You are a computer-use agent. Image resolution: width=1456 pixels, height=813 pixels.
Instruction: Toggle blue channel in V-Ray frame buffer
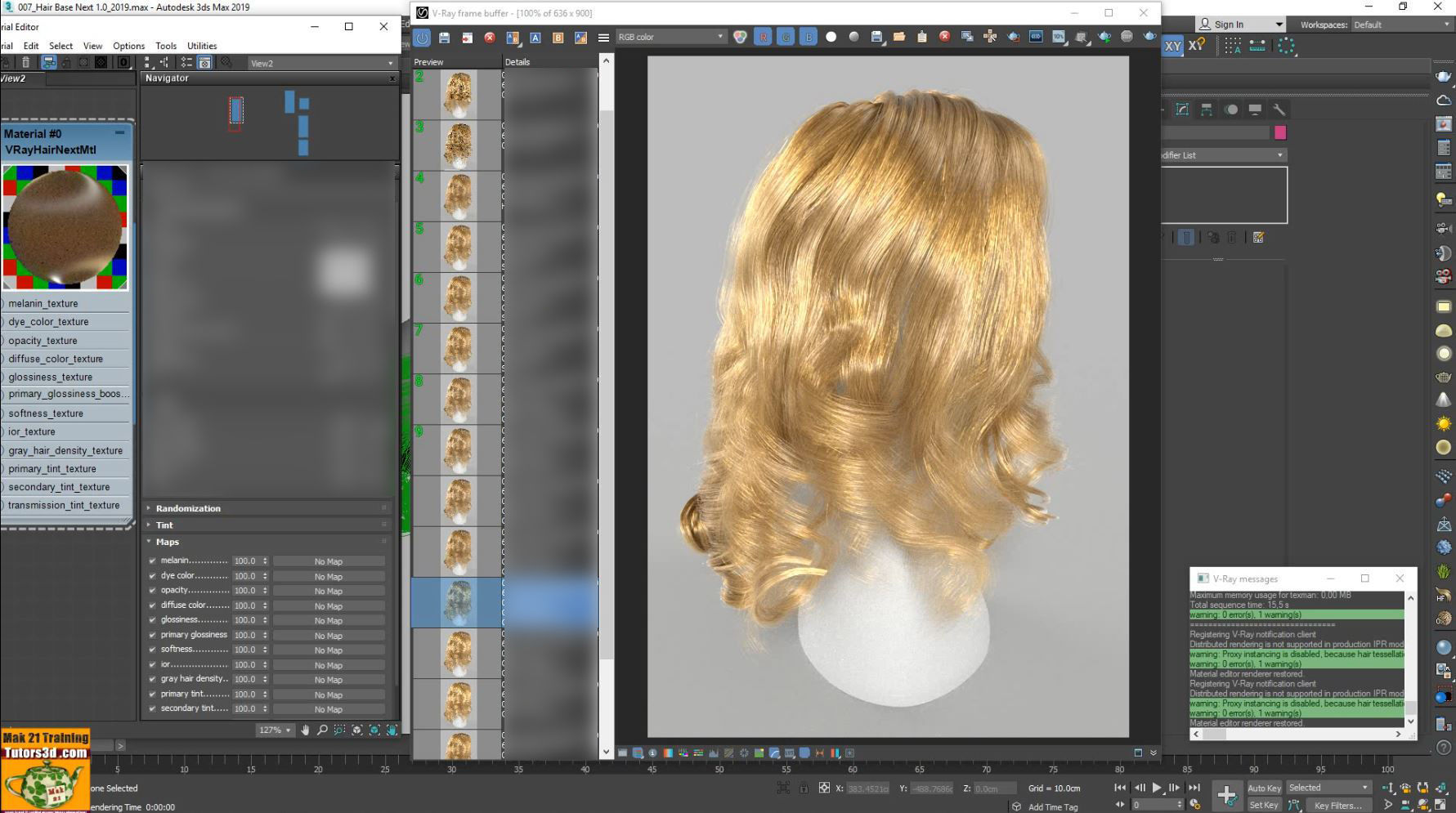[808, 37]
